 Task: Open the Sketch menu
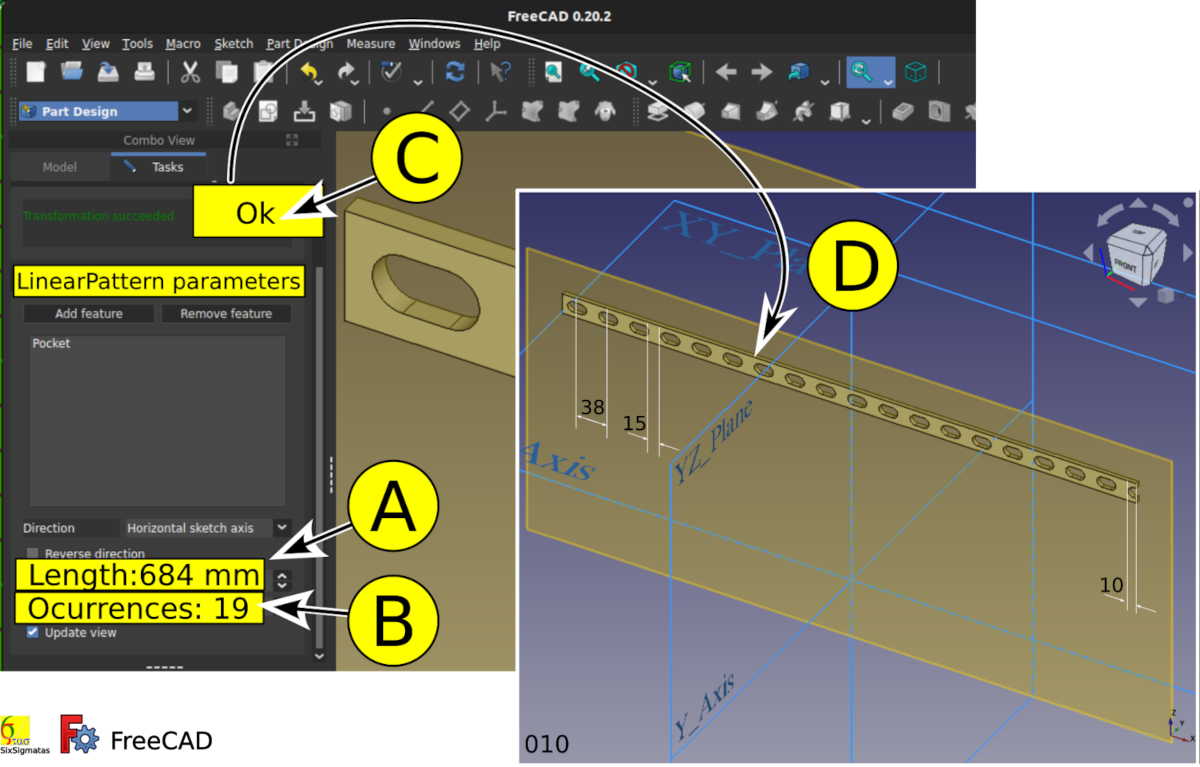point(234,44)
